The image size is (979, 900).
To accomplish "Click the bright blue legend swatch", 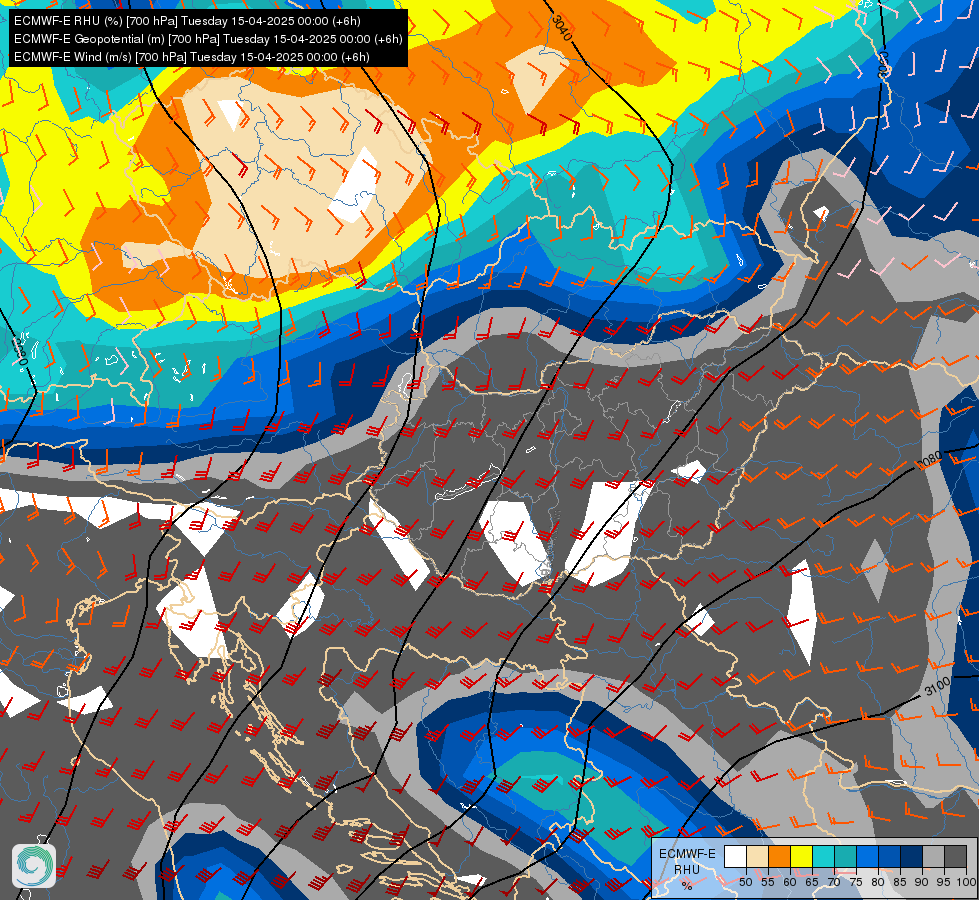I will click(867, 856).
